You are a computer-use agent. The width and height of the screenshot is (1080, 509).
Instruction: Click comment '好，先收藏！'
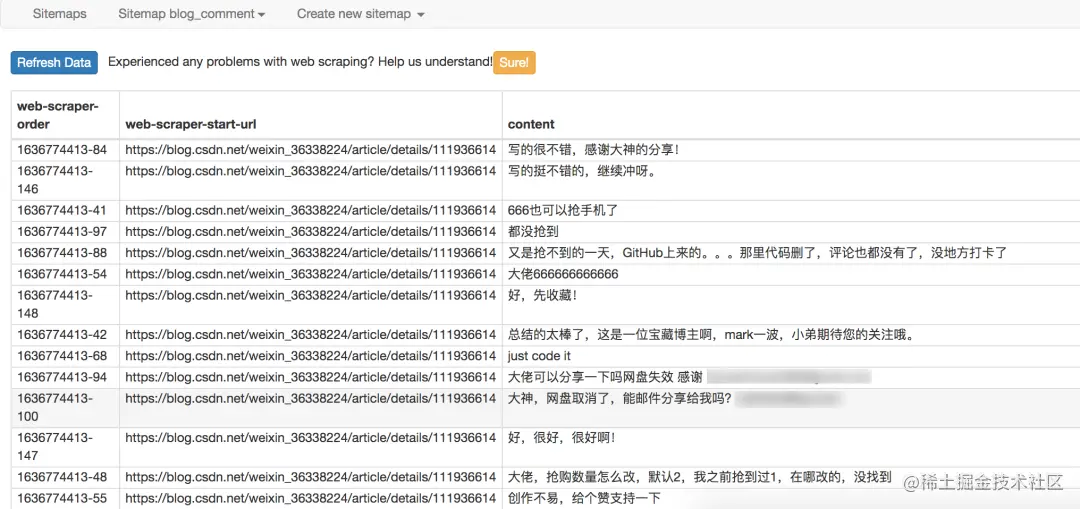coord(541,295)
